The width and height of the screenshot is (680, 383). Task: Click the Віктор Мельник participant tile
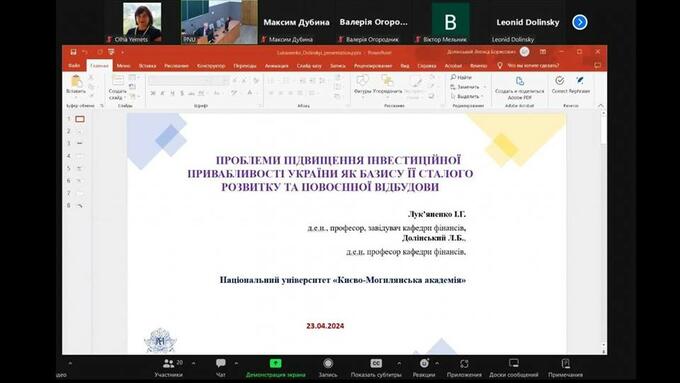click(450, 23)
